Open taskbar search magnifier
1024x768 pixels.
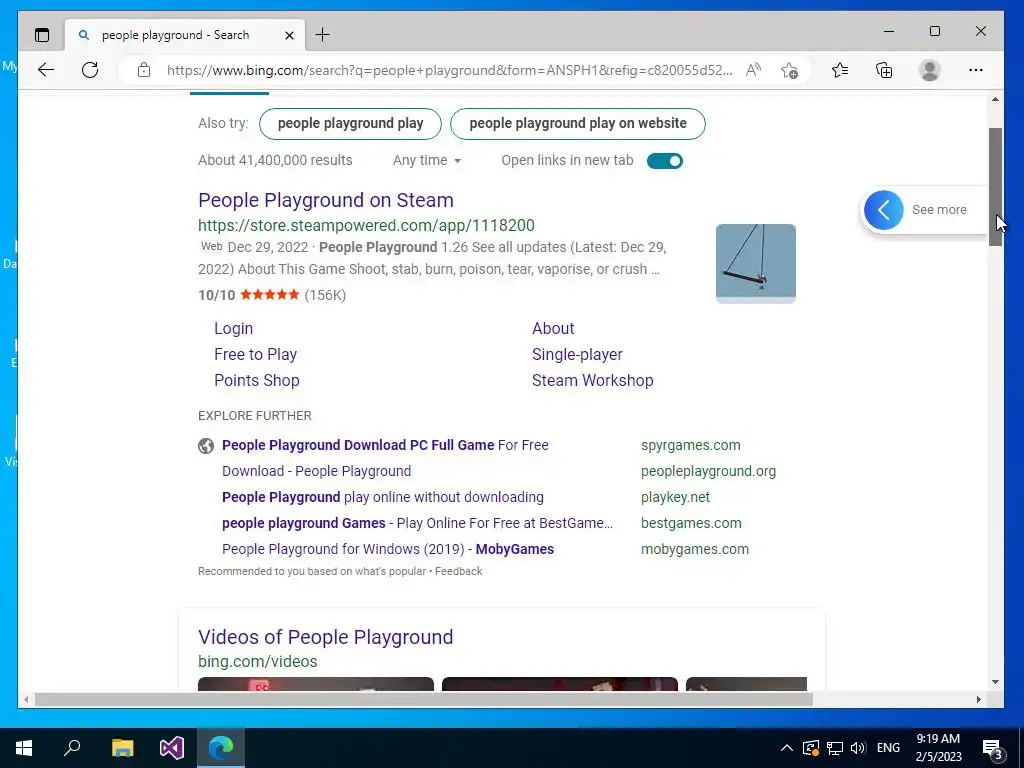tap(72, 748)
